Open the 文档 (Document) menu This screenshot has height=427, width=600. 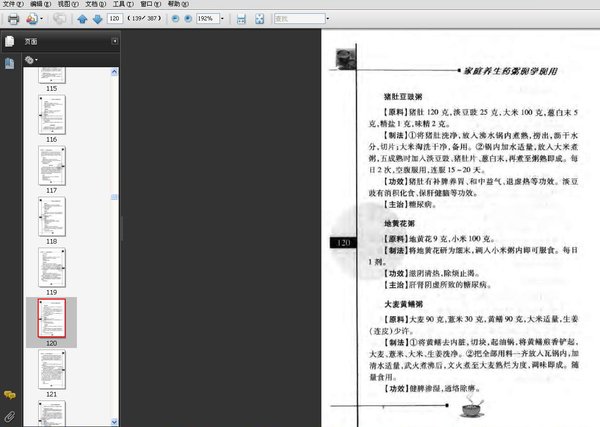(x=95, y=4)
